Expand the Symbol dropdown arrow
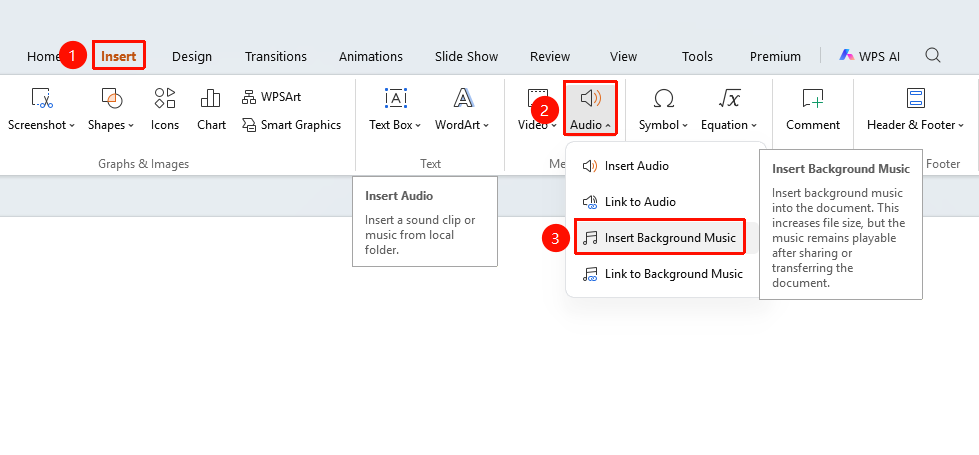This screenshot has width=979, height=455. click(685, 125)
